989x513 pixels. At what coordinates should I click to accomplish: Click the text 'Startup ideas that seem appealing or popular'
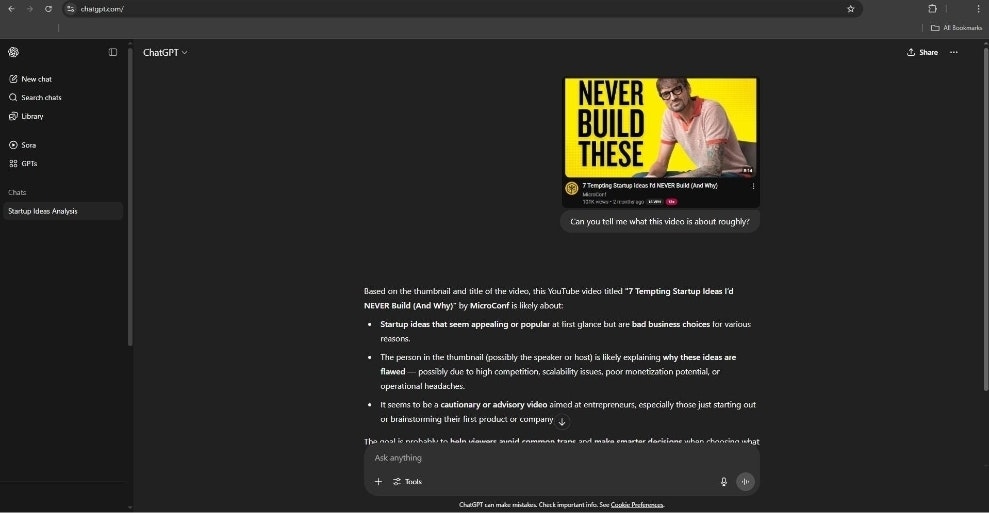(x=465, y=324)
